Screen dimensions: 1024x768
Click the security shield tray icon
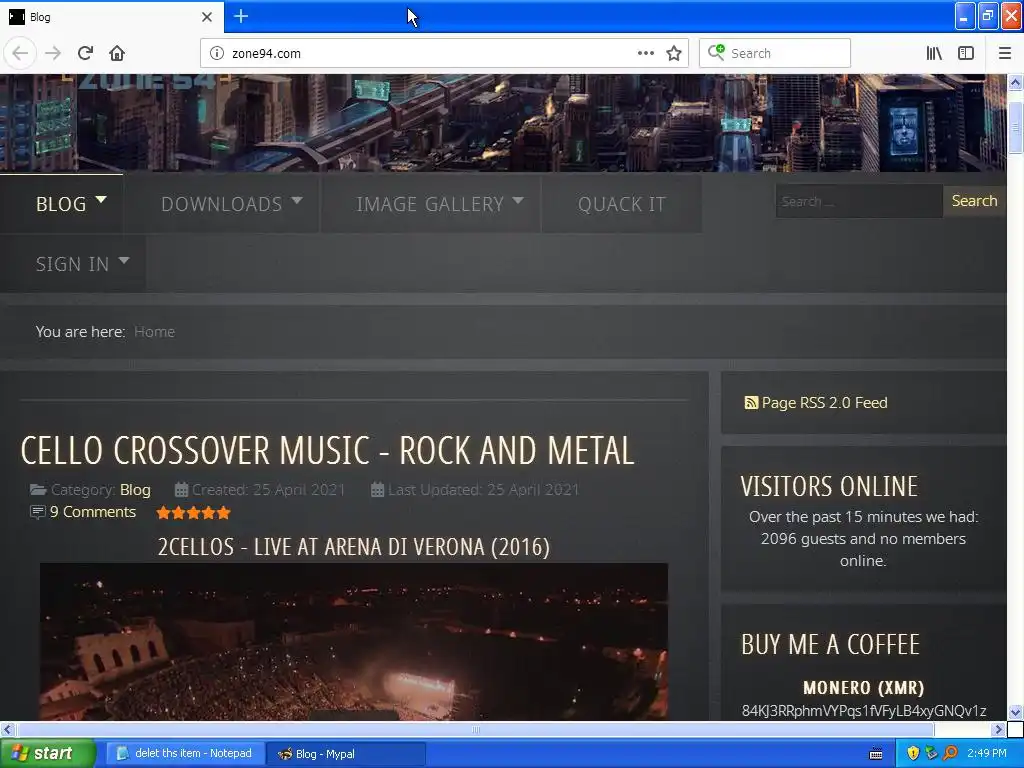tap(913, 754)
